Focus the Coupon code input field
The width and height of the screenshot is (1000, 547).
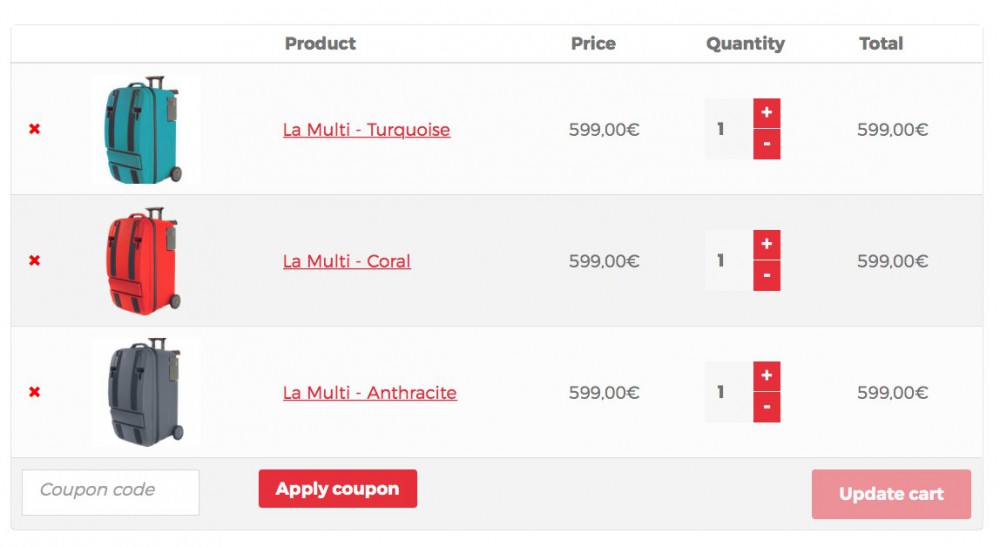coord(110,492)
